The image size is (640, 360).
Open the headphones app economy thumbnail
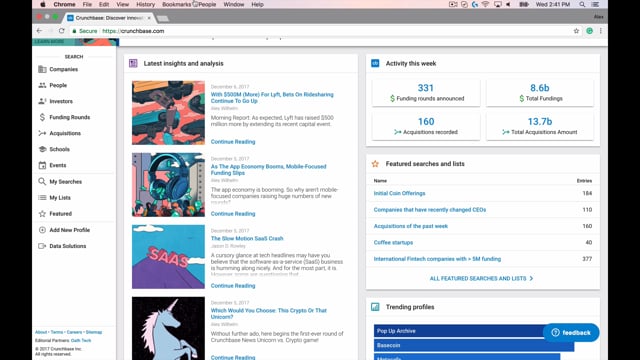tap(168, 184)
